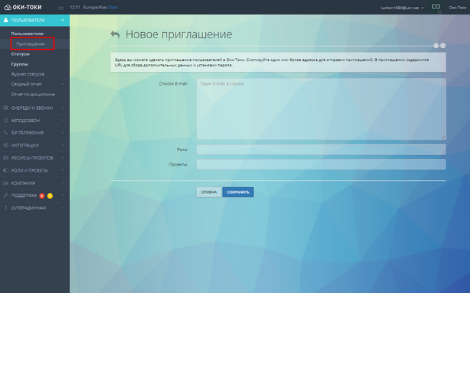Click the yellow indicator badge near Поддержка

50,196
